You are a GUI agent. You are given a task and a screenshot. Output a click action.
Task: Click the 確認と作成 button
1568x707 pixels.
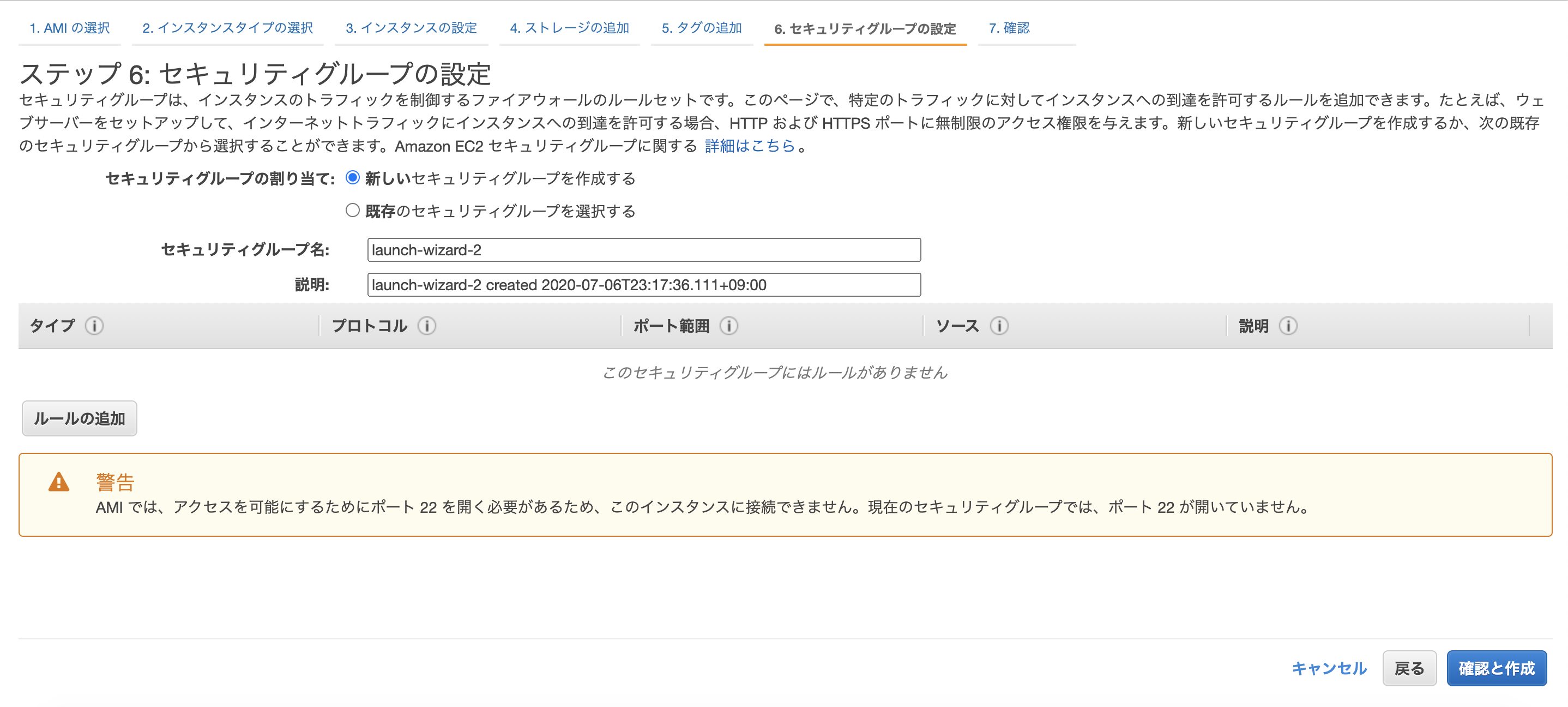click(x=1496, y=668)
